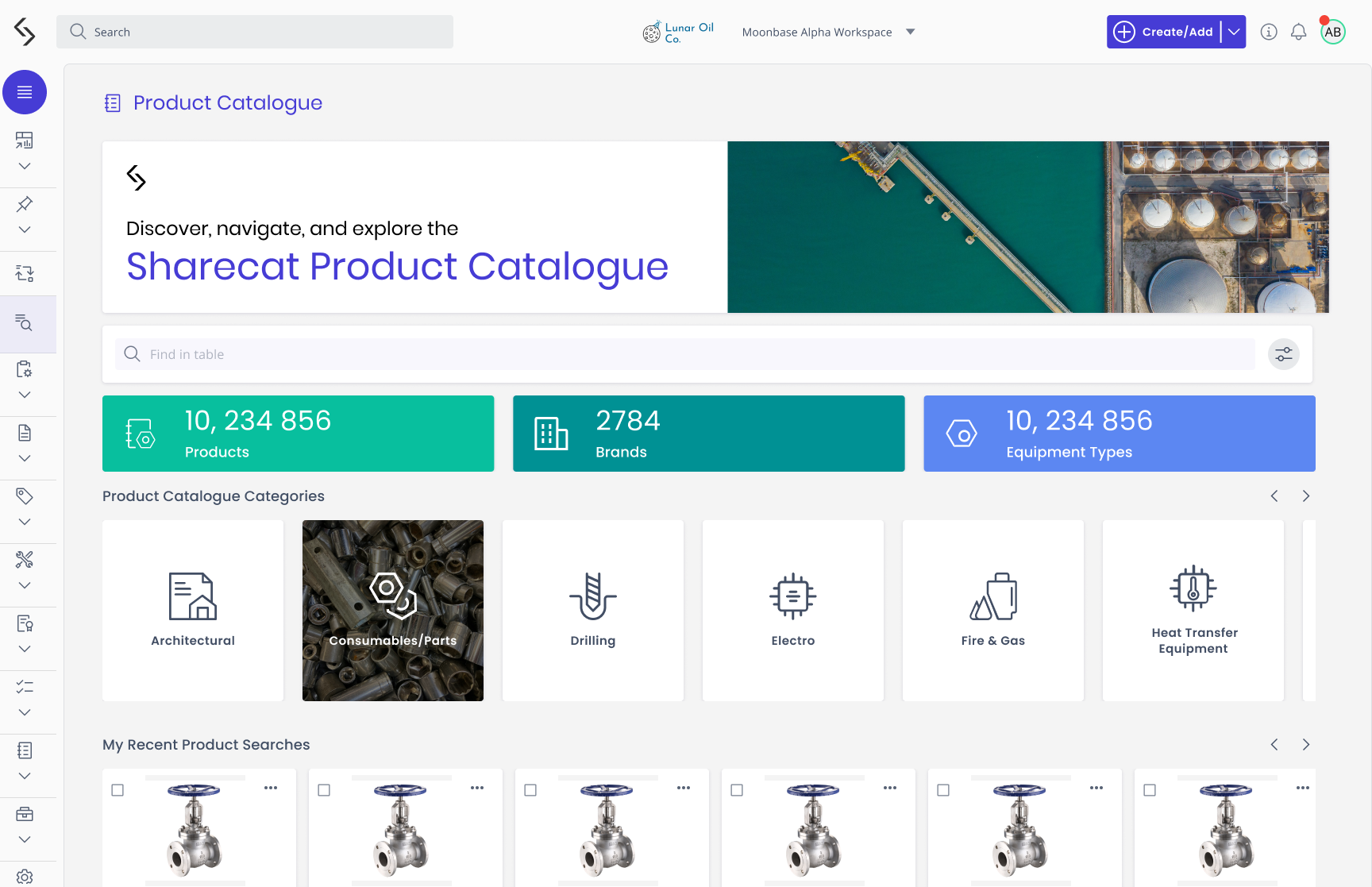Click the info icon in top bar
The image size is (1372, 887).
click(1269, 32)
